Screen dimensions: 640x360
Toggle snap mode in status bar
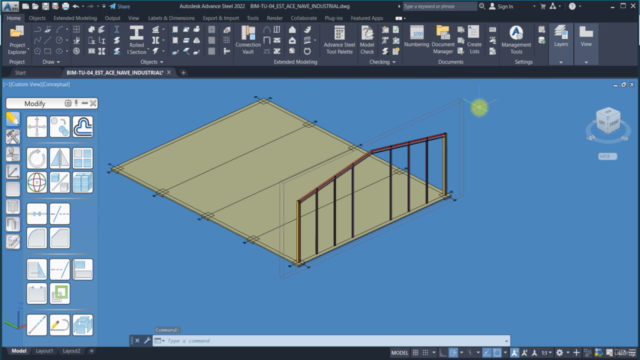425,353
